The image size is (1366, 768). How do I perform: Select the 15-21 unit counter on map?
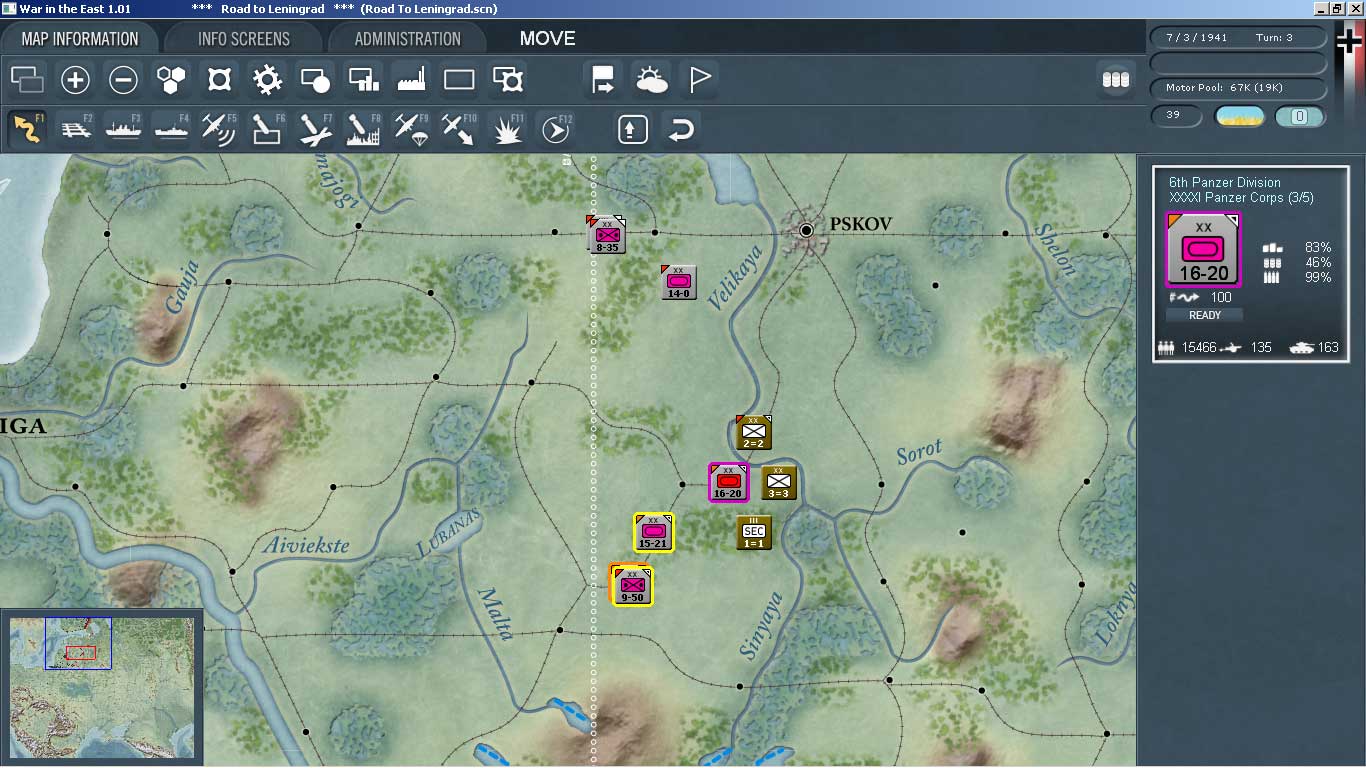(653, 532)
